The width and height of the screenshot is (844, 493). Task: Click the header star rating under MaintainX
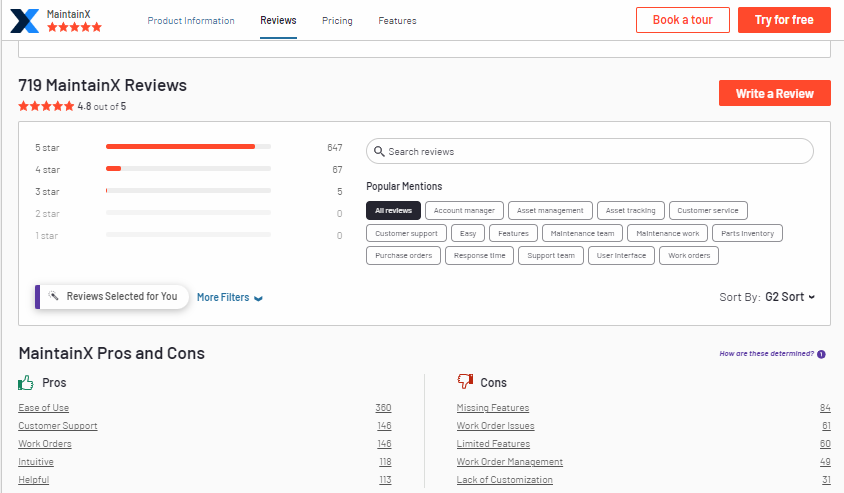(x=74, y=27)
